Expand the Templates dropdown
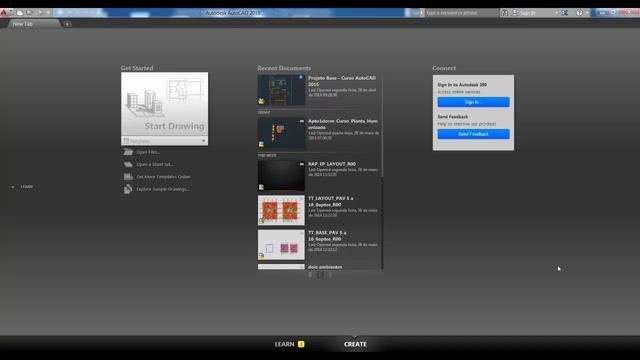This screenshot has width=640, height=360. coord(164,141)
